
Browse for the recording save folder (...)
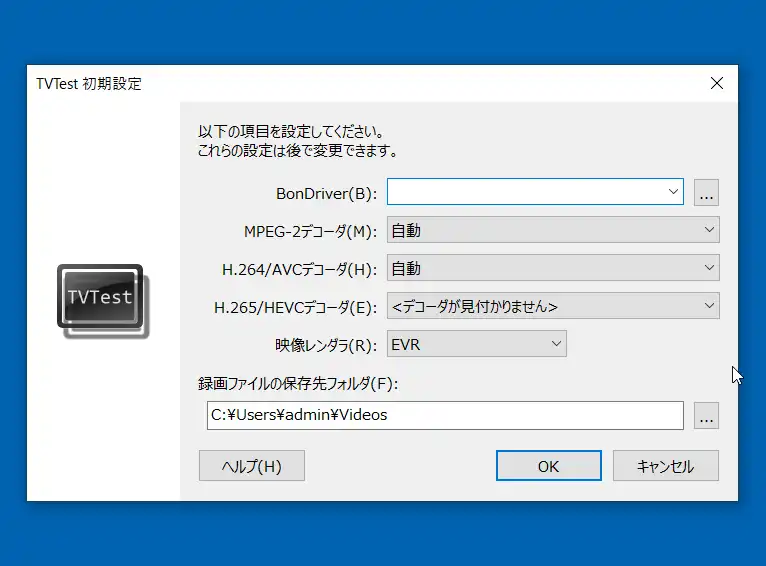[x=706, y=416]
